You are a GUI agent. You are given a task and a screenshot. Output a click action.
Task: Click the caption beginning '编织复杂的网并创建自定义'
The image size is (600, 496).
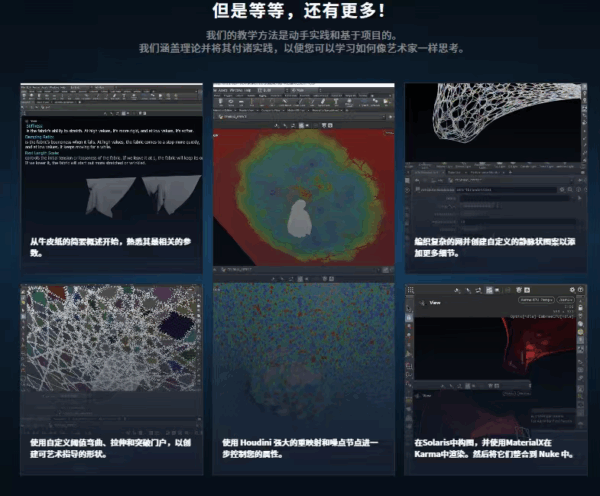[495, 247]
